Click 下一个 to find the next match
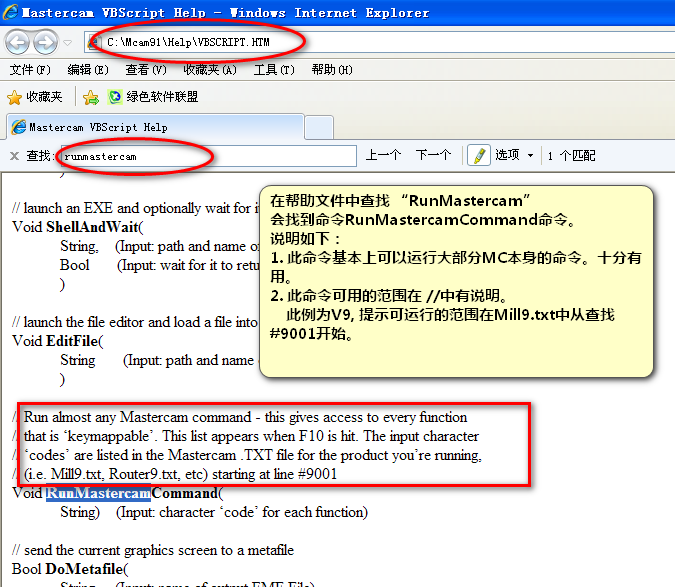This screenshot has height=587, width=675. [433, 155]
